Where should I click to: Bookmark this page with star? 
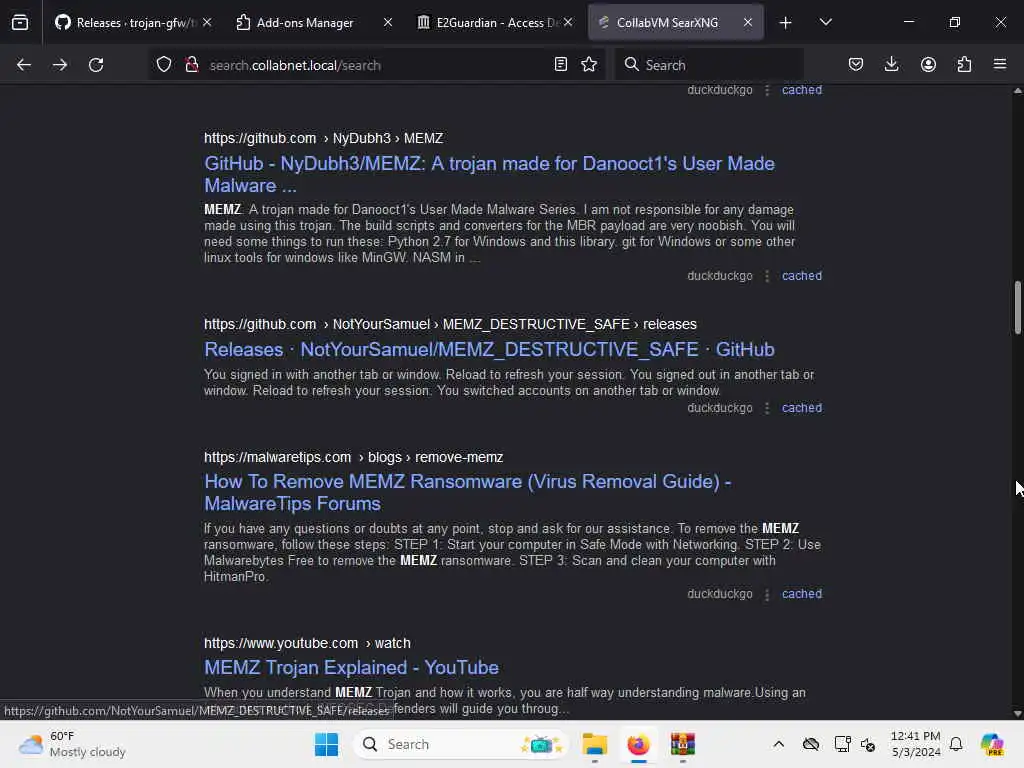pos(589,64)
